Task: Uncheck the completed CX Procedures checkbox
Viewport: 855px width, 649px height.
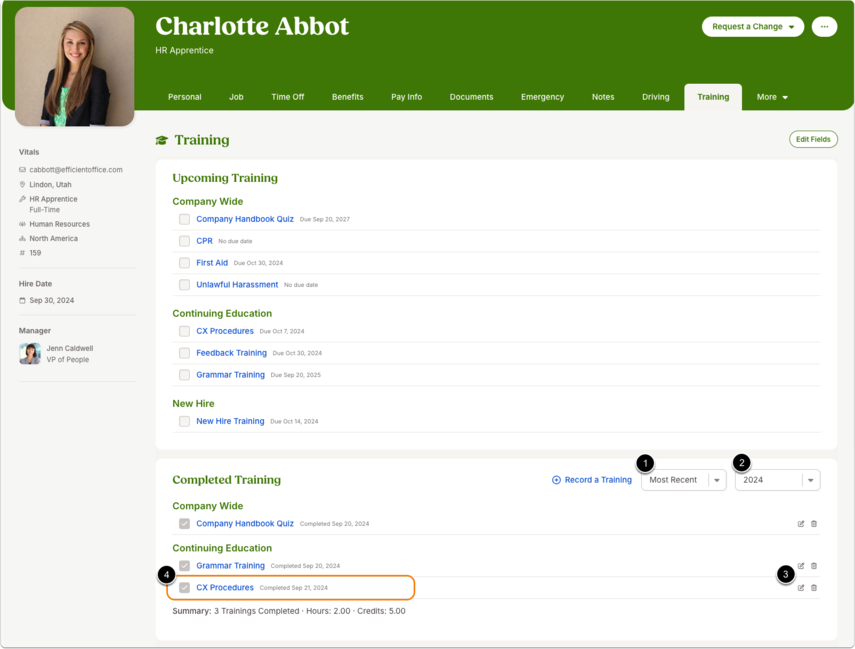Action: pyautogui.click(x=184, y=587)
